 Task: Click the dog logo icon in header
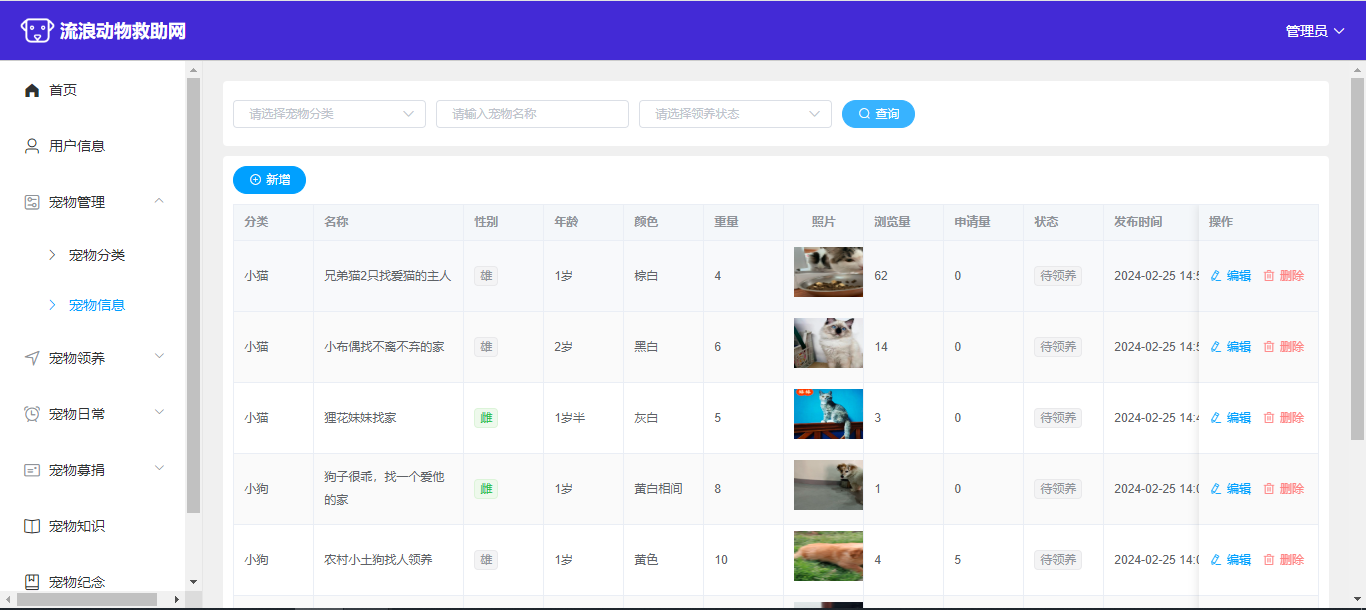point(37,31)
